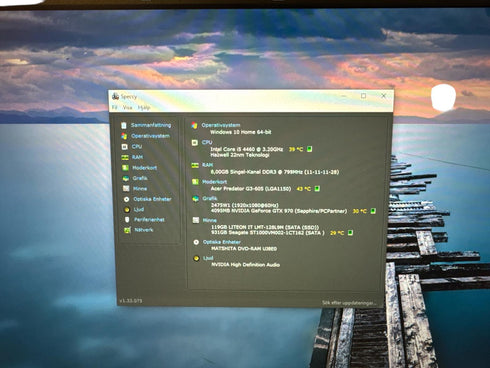
Task: Click the Ljud heading link in summary
Action: [208, 258]
